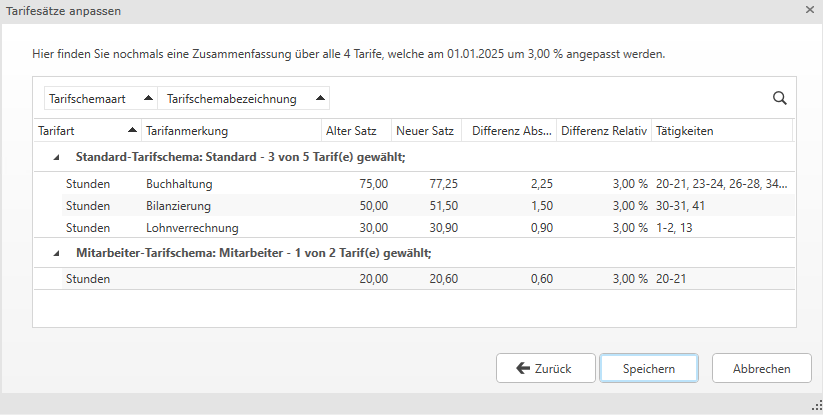The image size is (823, 415).
Task: Click the Abbrechen button
Action: point(761,368)
